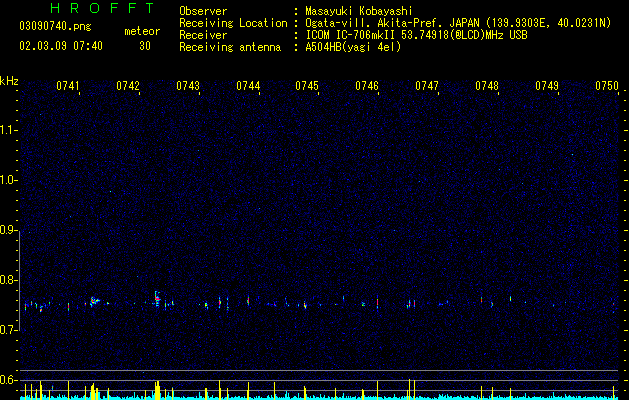Click the 1.0 kHz axis label
Image resolution: width=629 pixels, height=400 pixels.
pos(8,180)
